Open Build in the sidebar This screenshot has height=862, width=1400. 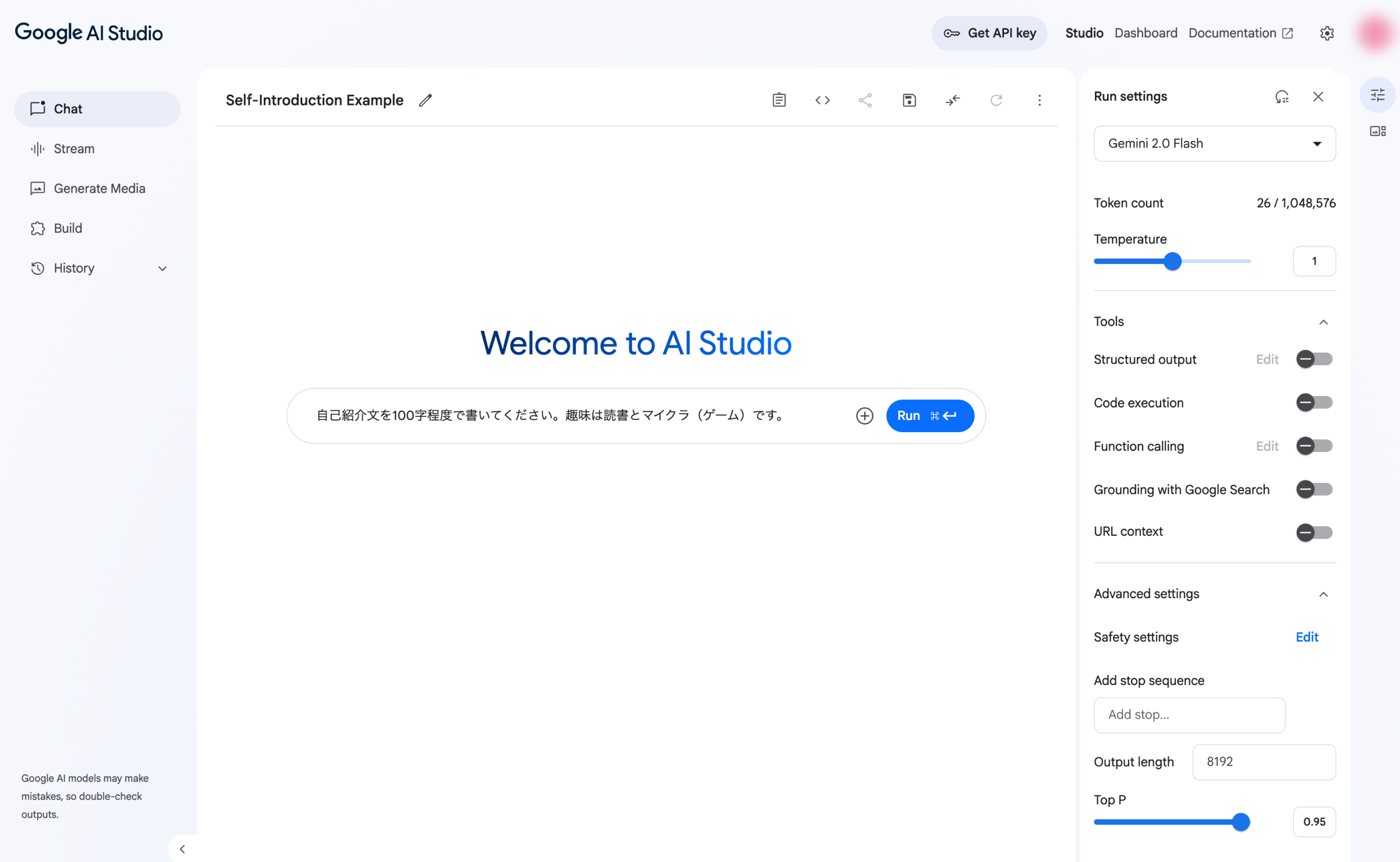pos(97,228)
